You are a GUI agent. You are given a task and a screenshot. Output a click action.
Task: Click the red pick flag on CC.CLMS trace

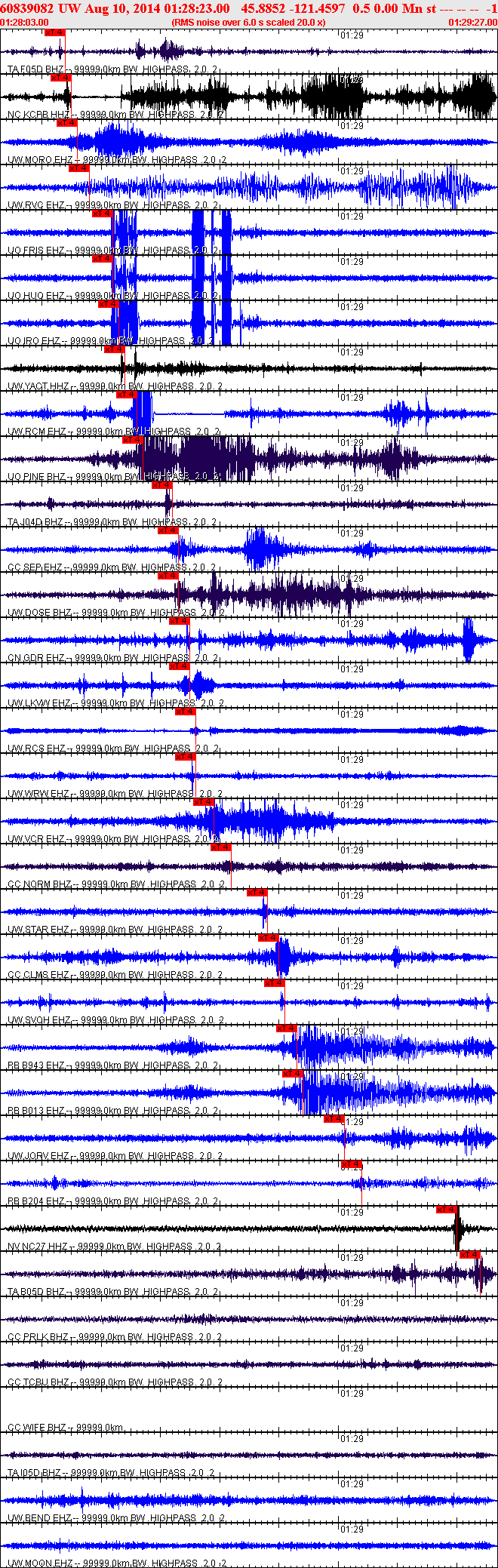(x=269, y=938)
